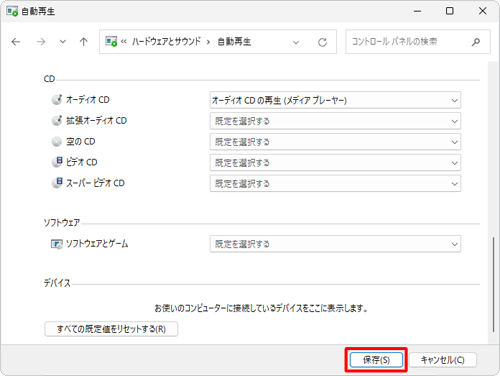500x376 pixels.
Task: Click the vertical scrollbar thumb
Action: coord(493,284)
